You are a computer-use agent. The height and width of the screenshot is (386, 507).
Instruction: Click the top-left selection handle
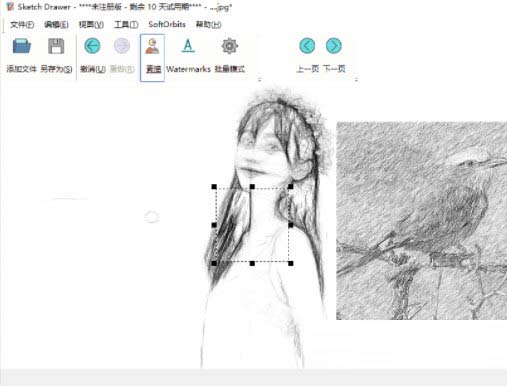(214, 187)
